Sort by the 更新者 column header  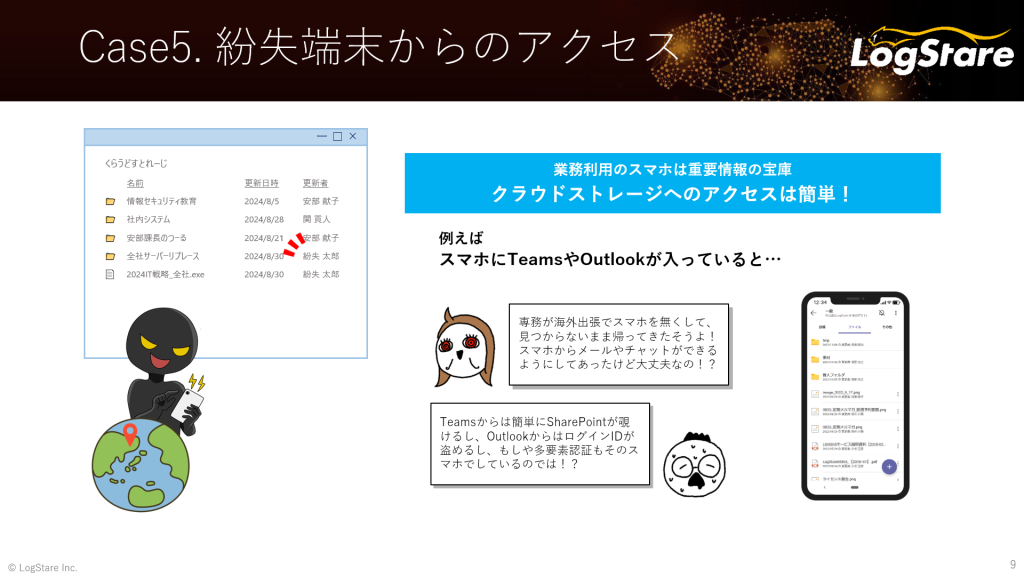[x=315, y=184]
